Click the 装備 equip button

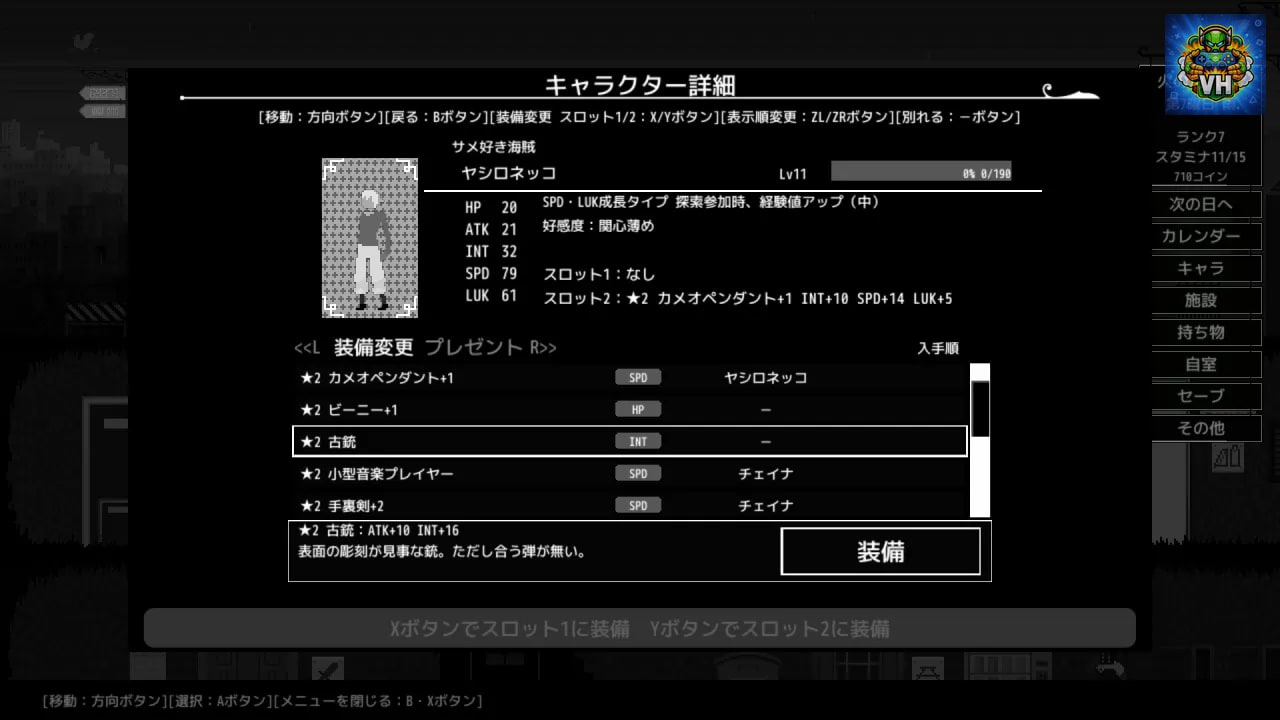pyautogui.click(x=880, y=551)
